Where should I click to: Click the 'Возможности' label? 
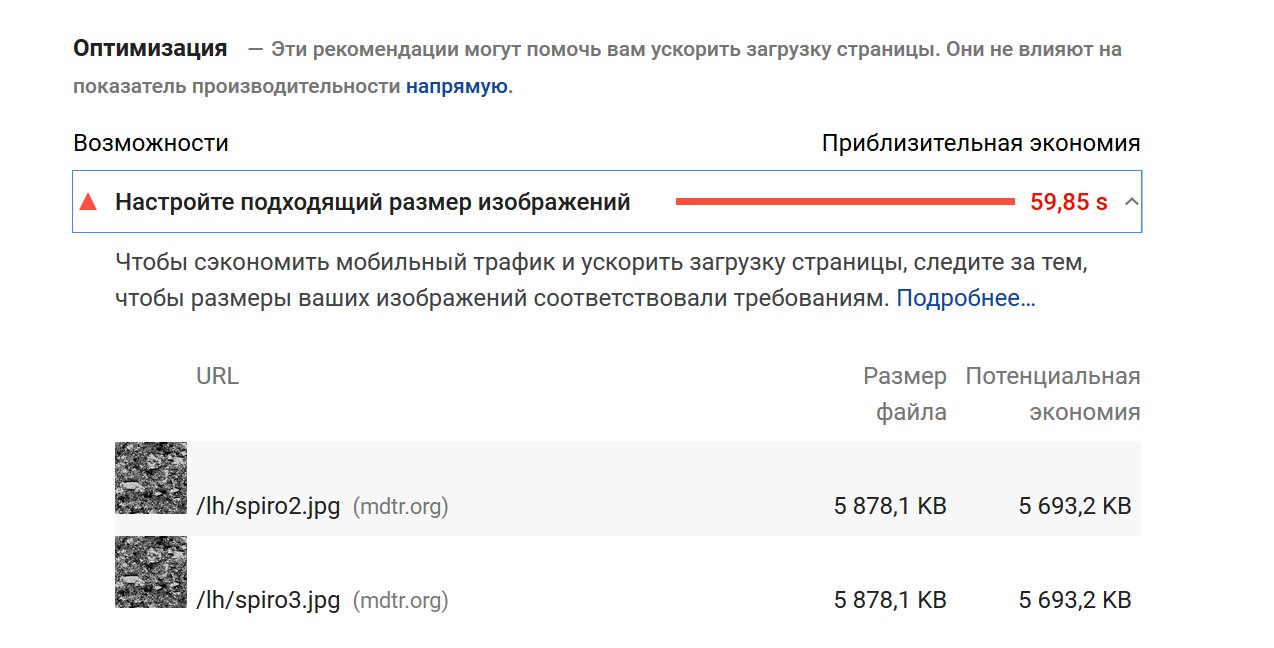151,143
